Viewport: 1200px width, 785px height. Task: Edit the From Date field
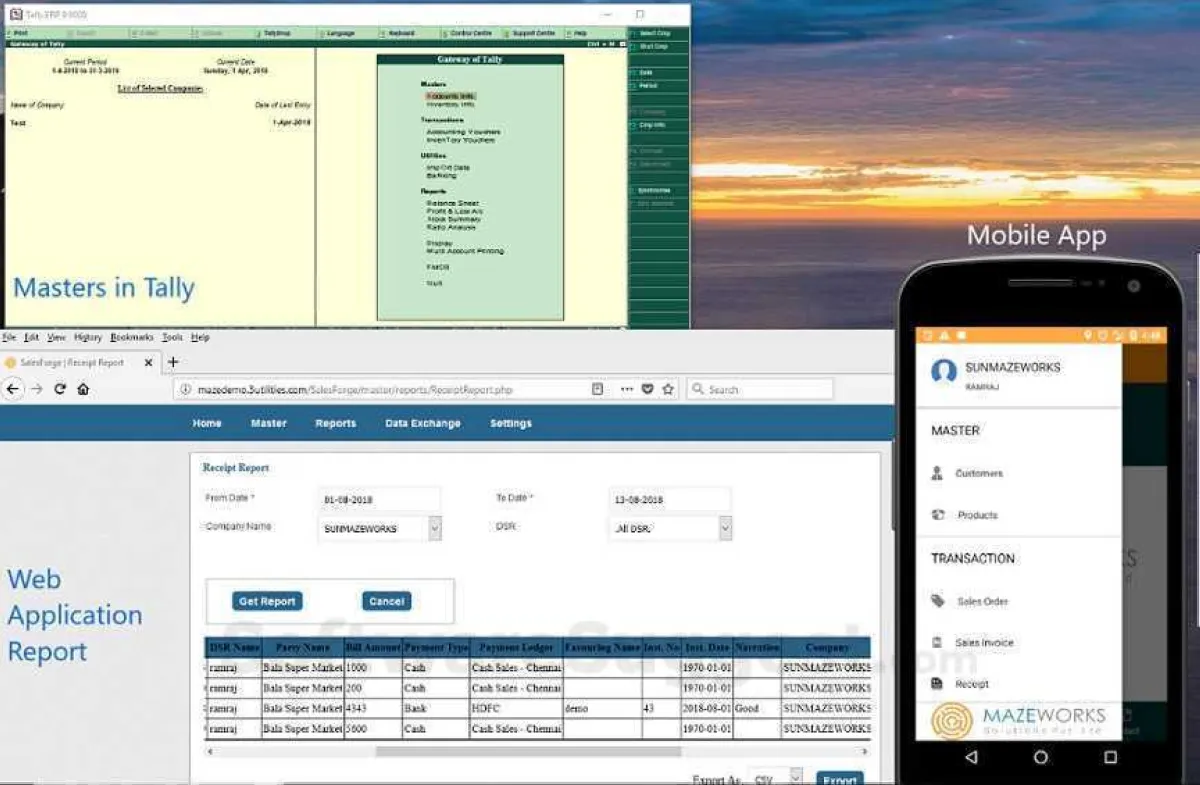(x=379, y=499)
